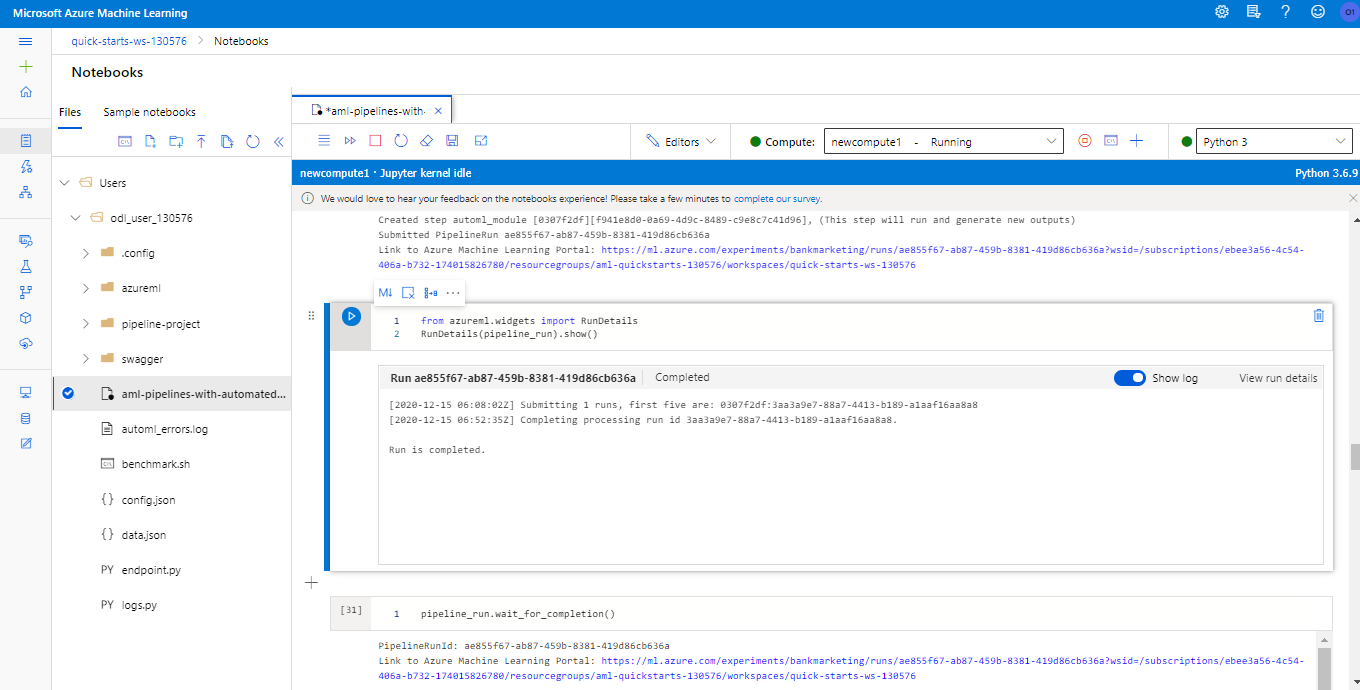
Task: Click View run details link
Action: pos(1278,378)
